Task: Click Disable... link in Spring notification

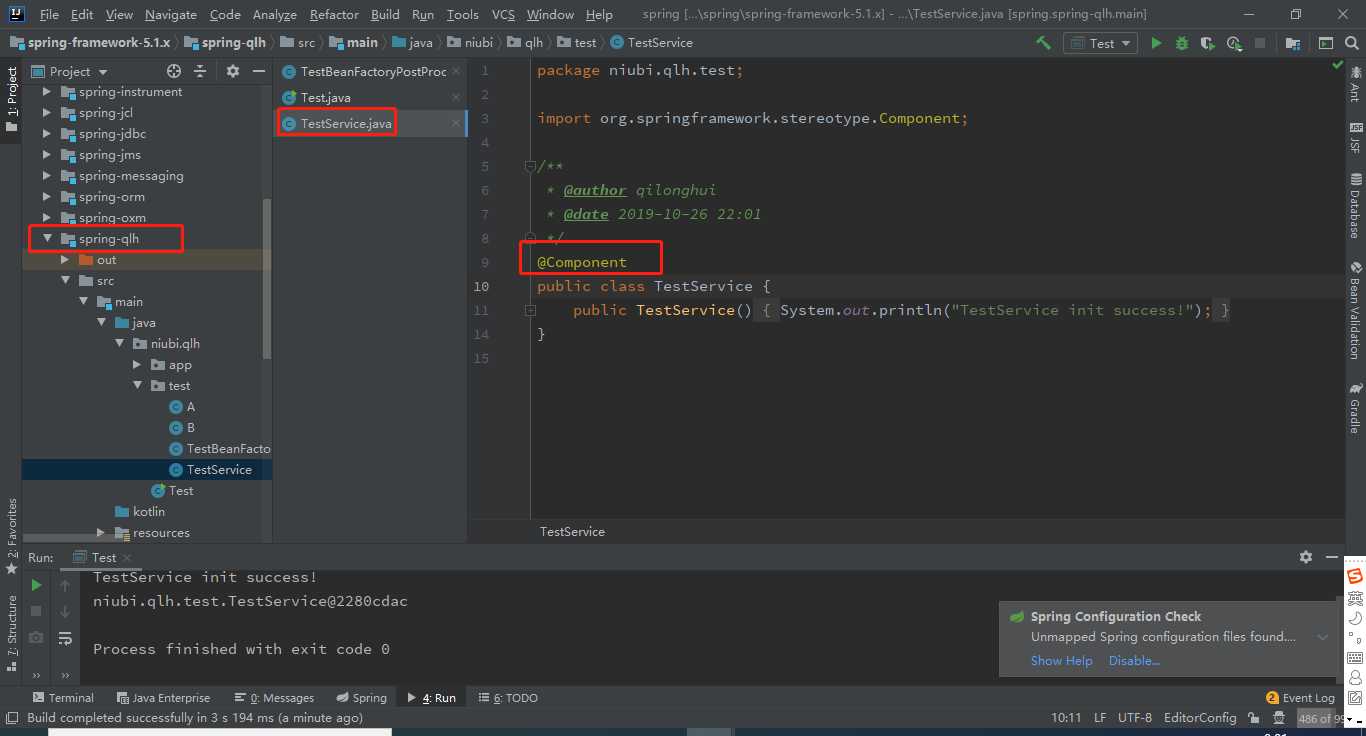Action: [1134, 661]
